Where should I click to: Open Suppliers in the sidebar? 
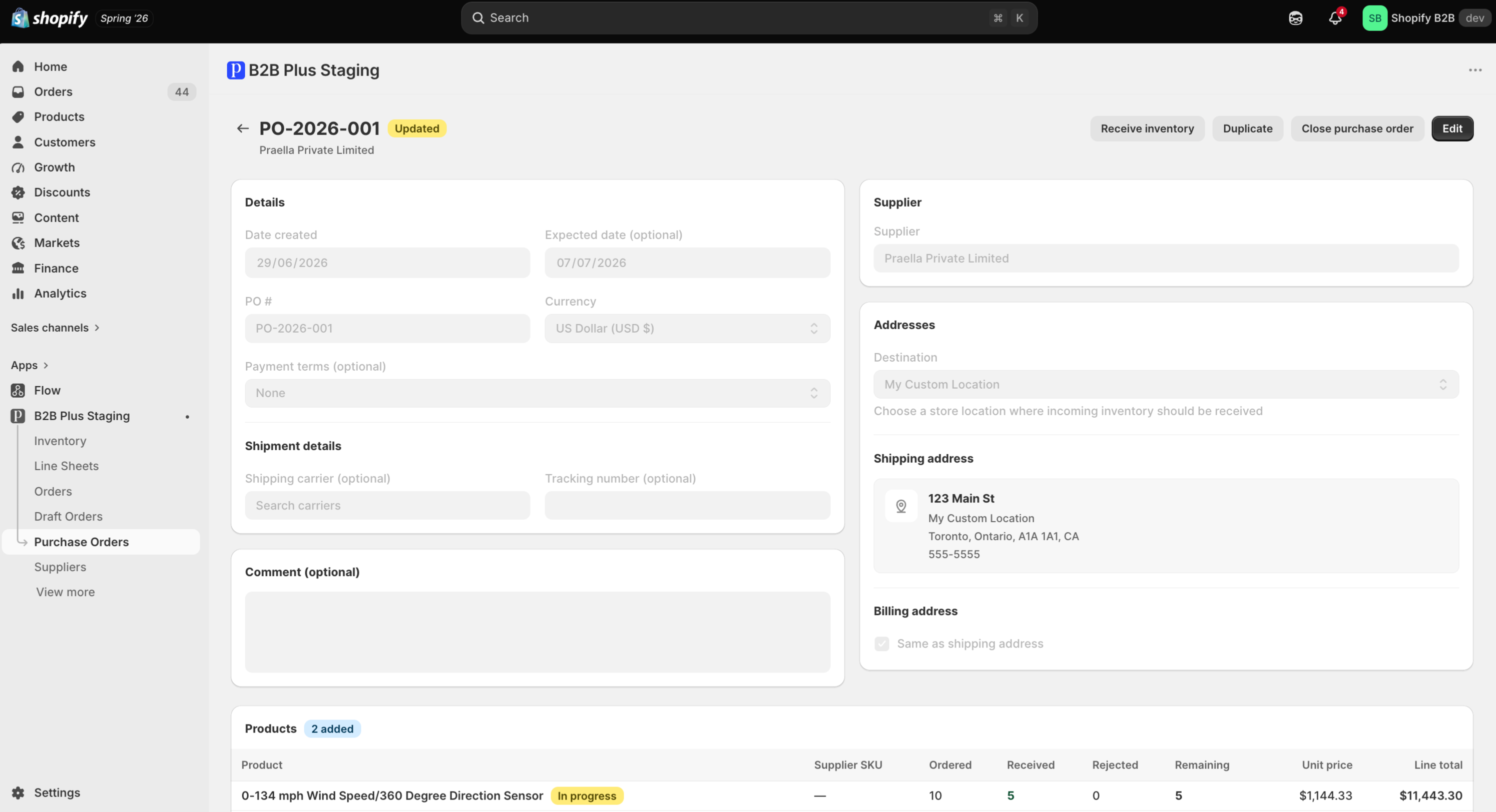60,567
